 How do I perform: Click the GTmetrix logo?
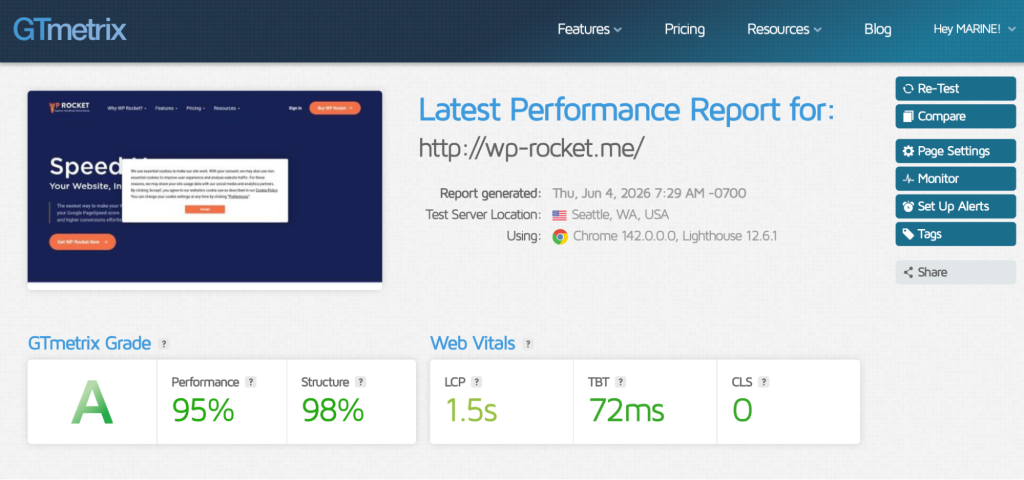(70, 29)
